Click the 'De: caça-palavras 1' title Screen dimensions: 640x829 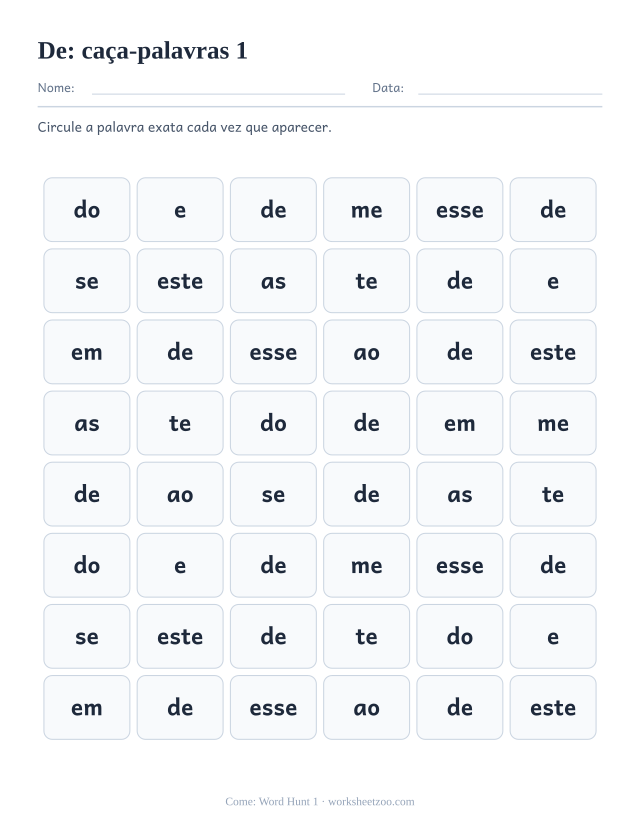coord(143,51)
